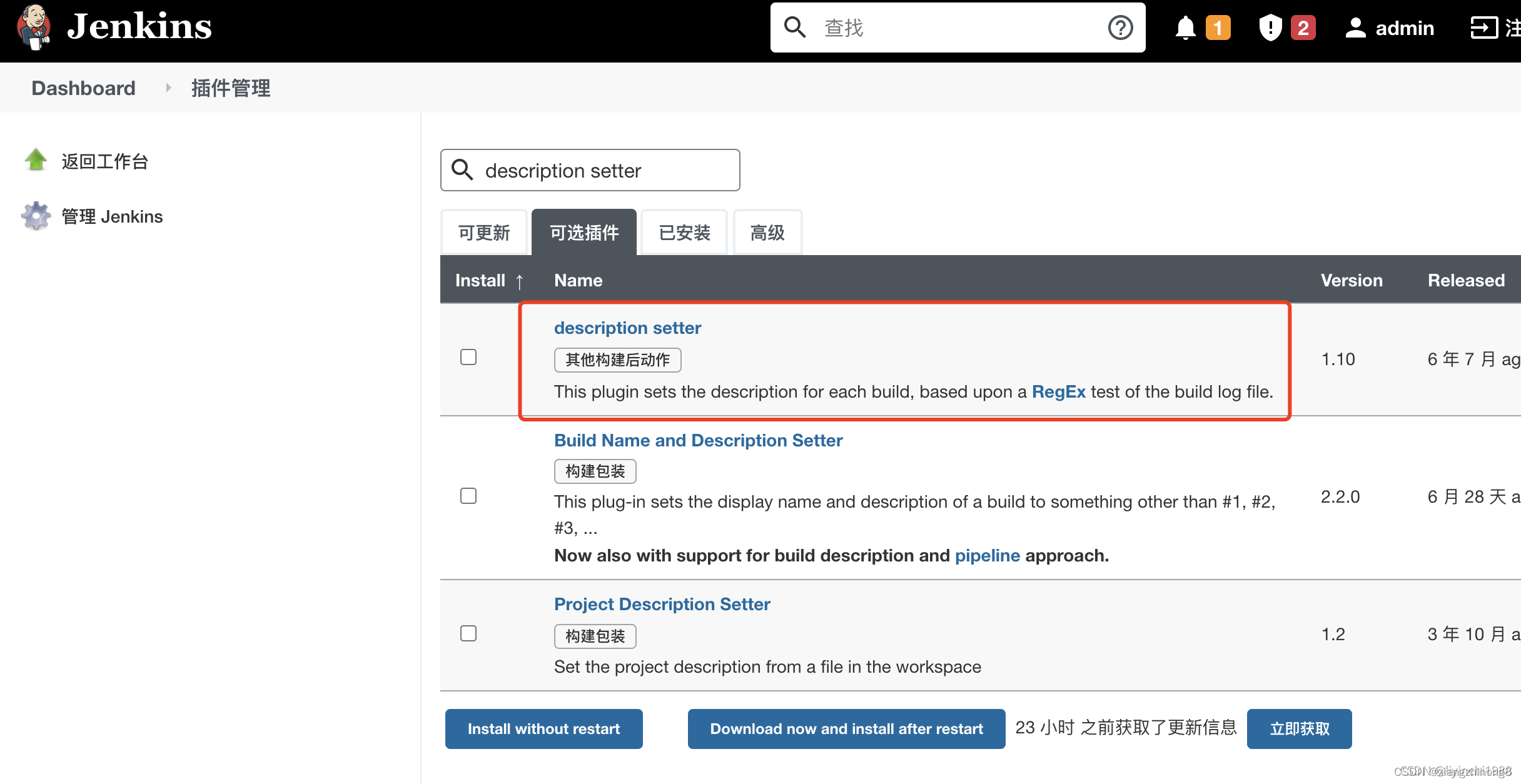Image resolution: width=1521 pixels, height=784 pixels.
Task: Click the green up arrow icon
Action: [x=36, y=160]
